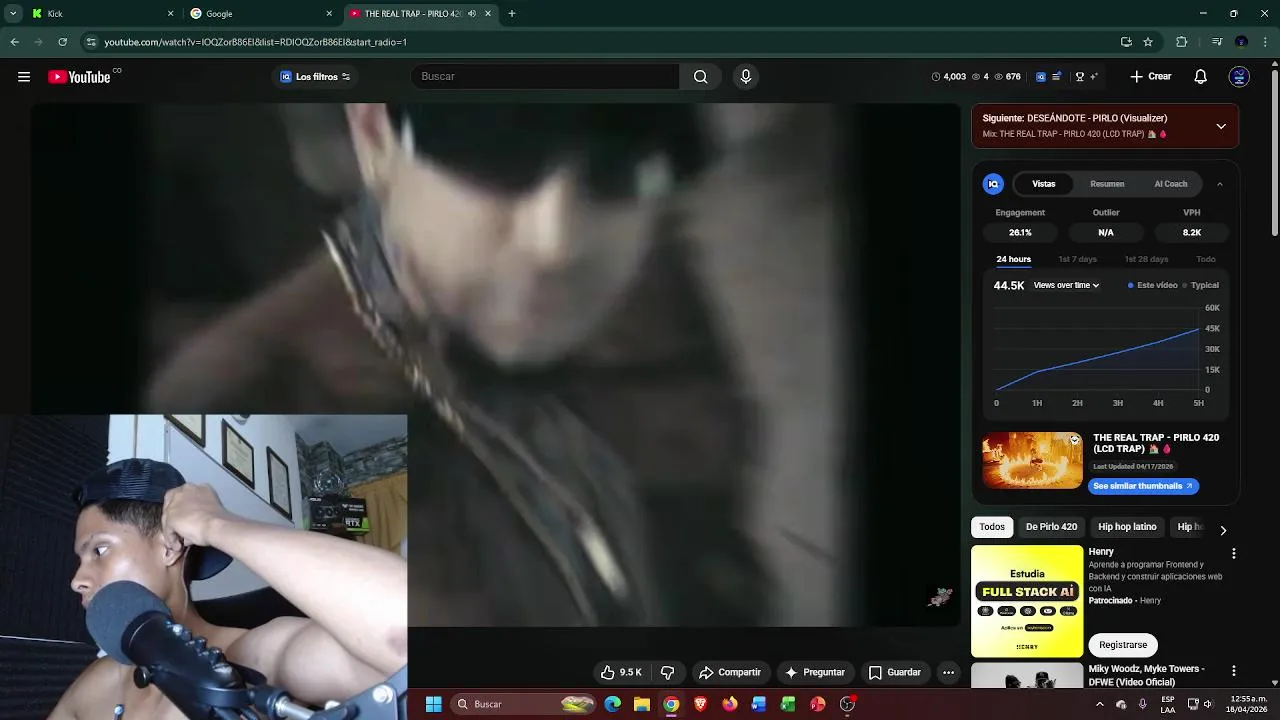Open File Explorer from taskbar
This screenshot has width=1280, height=720.
(642, 704)
